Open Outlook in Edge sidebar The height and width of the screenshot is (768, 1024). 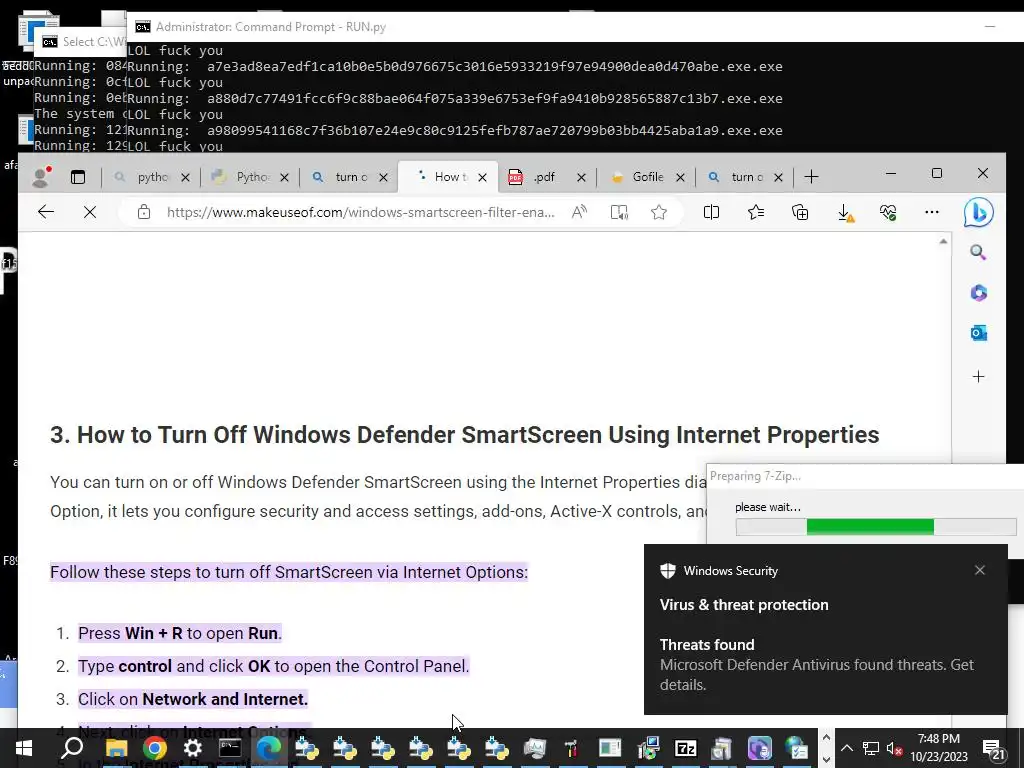[x=978, y=333]
